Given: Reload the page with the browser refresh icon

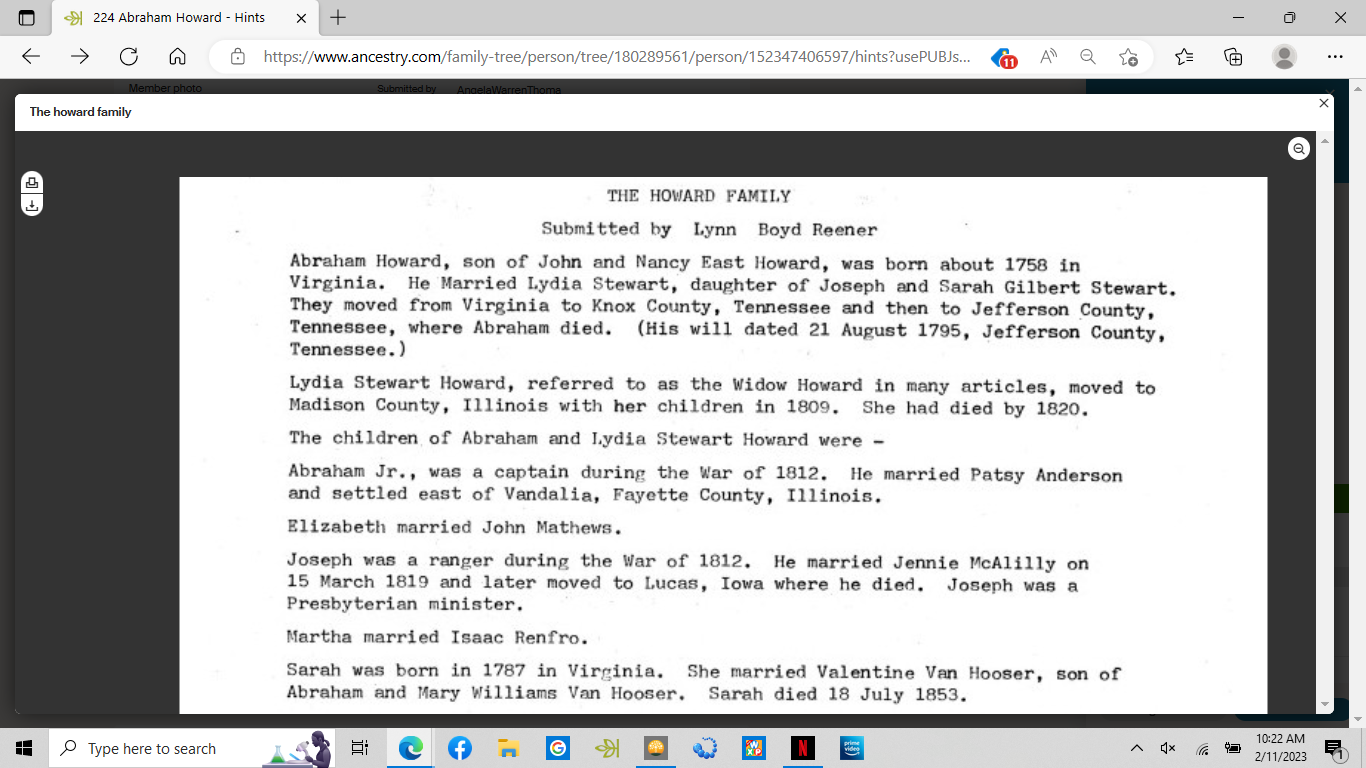Looking at the screenshot, I should (x=129, y=56).
